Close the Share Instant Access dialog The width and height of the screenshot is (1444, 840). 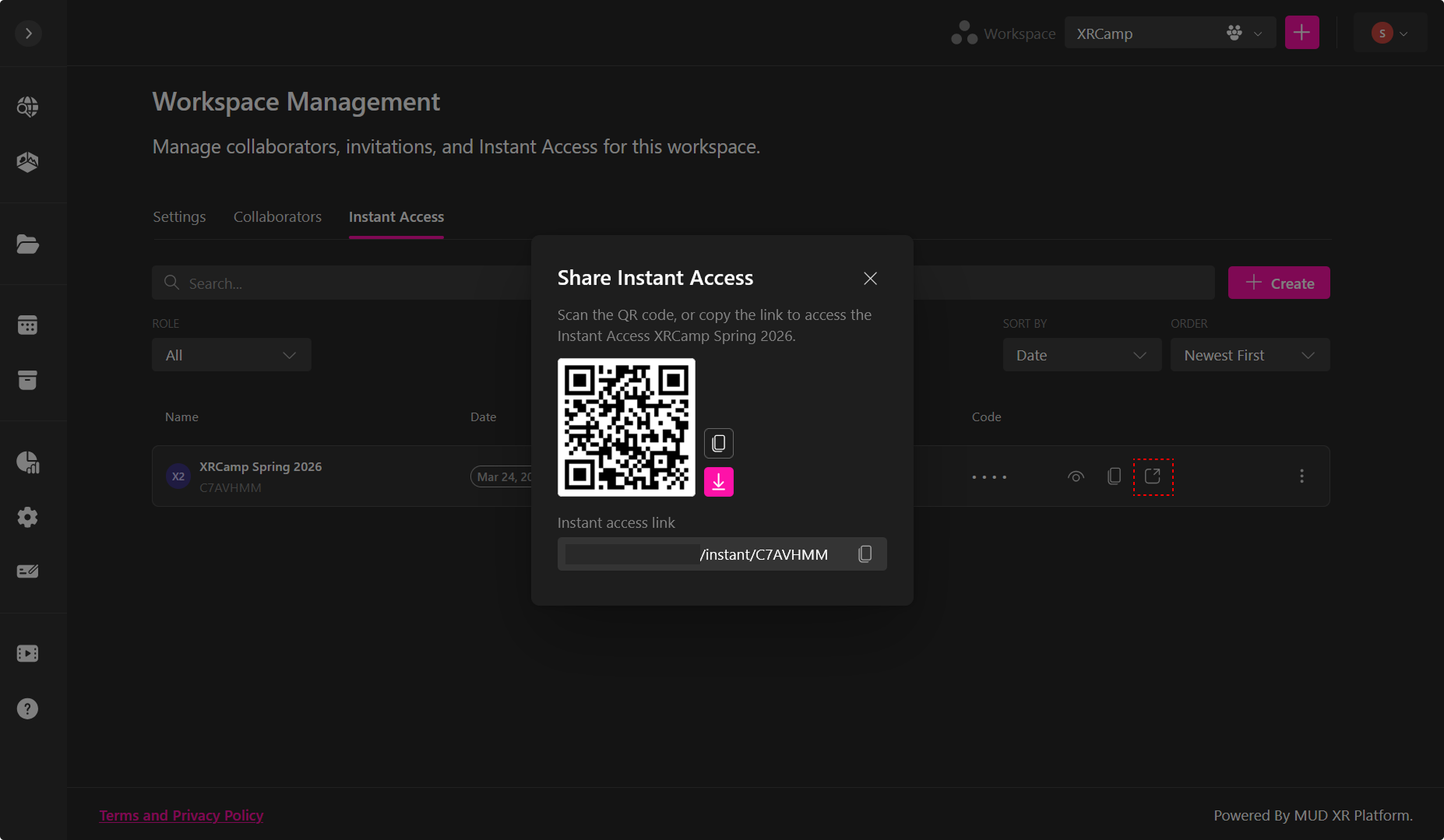pyautogui.click(x=870, y=279)
